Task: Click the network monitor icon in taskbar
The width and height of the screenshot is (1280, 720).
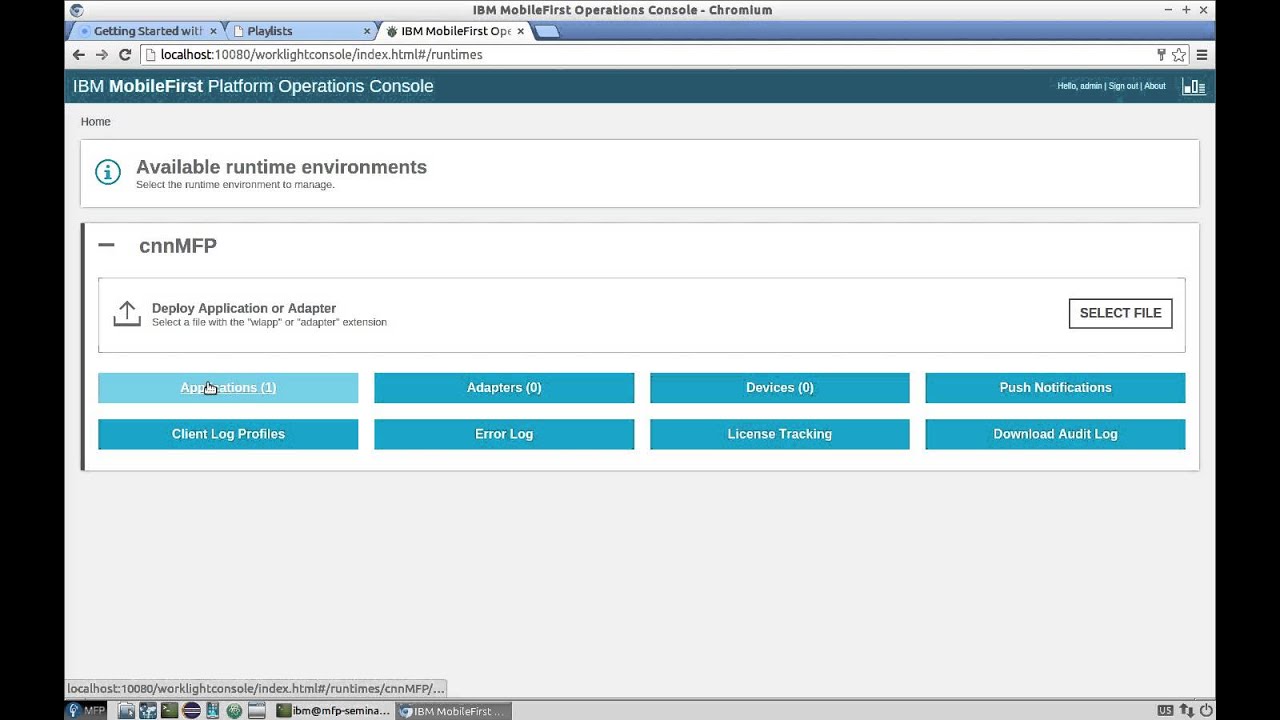Action: [147, 711]
